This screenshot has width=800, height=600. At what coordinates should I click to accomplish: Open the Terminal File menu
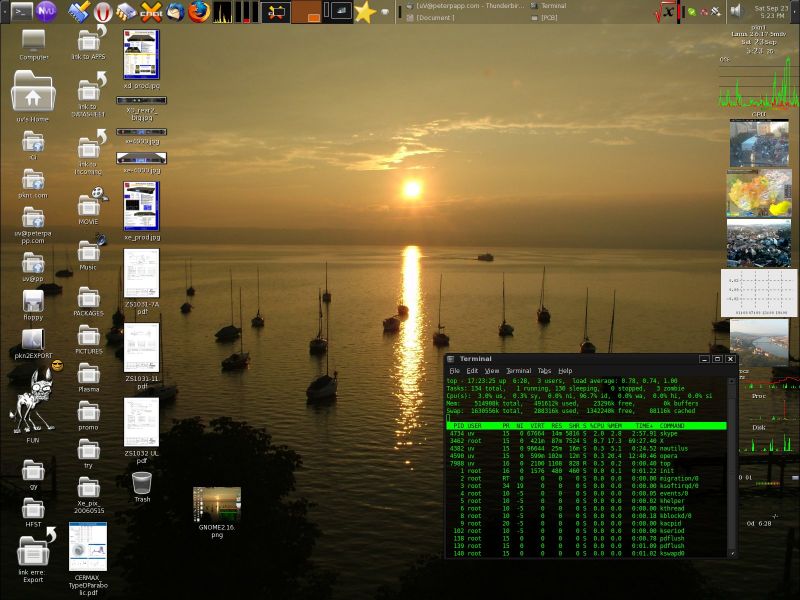tap(454, 371)
